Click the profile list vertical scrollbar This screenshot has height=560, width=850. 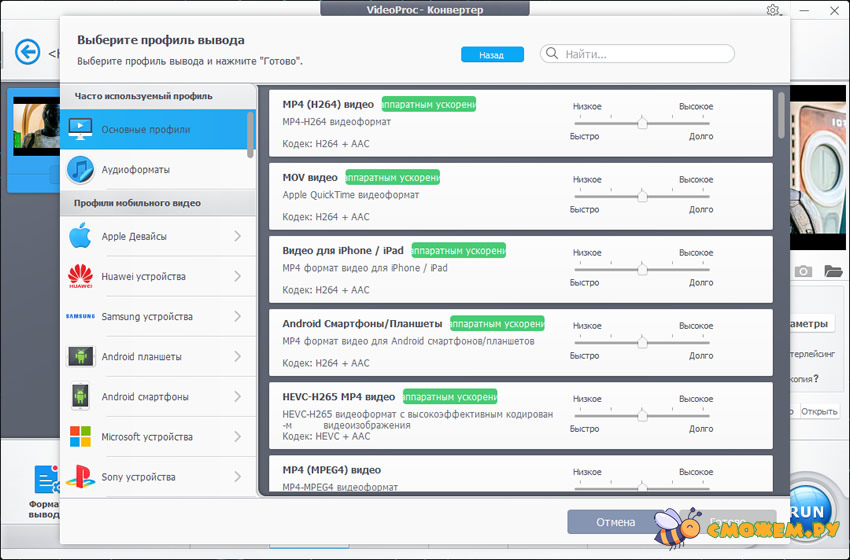pyautogui.click(x=781, y=115)
